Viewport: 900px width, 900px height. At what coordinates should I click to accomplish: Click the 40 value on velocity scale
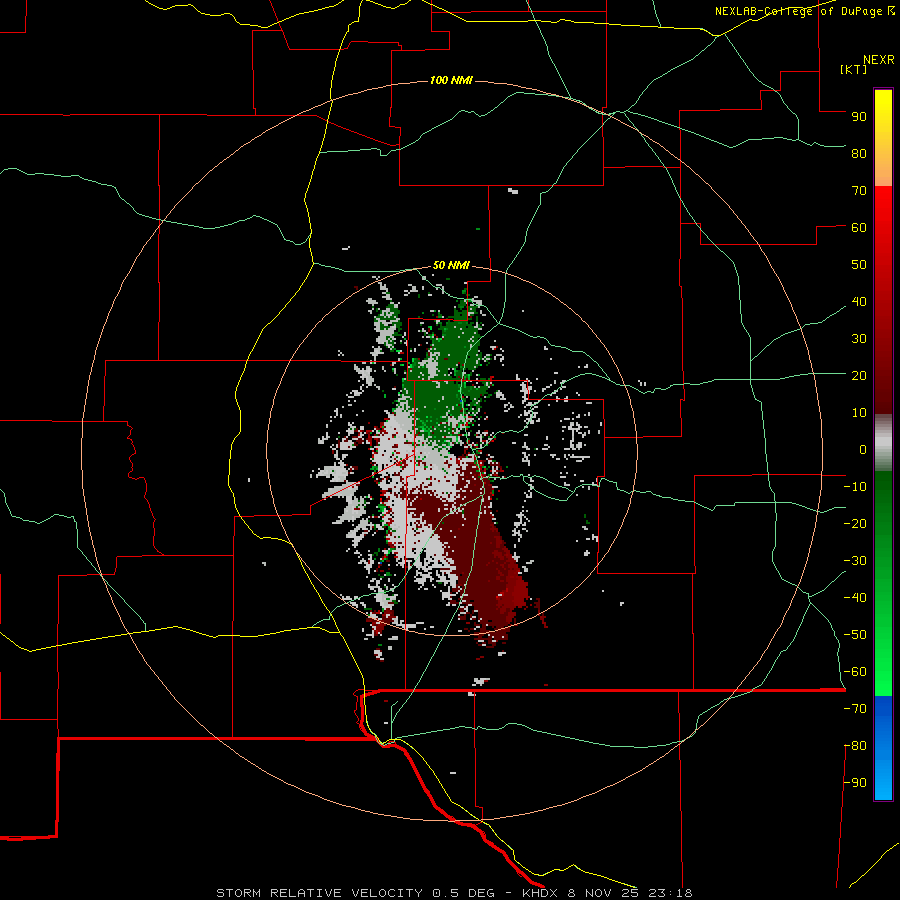tap(859, 301)
